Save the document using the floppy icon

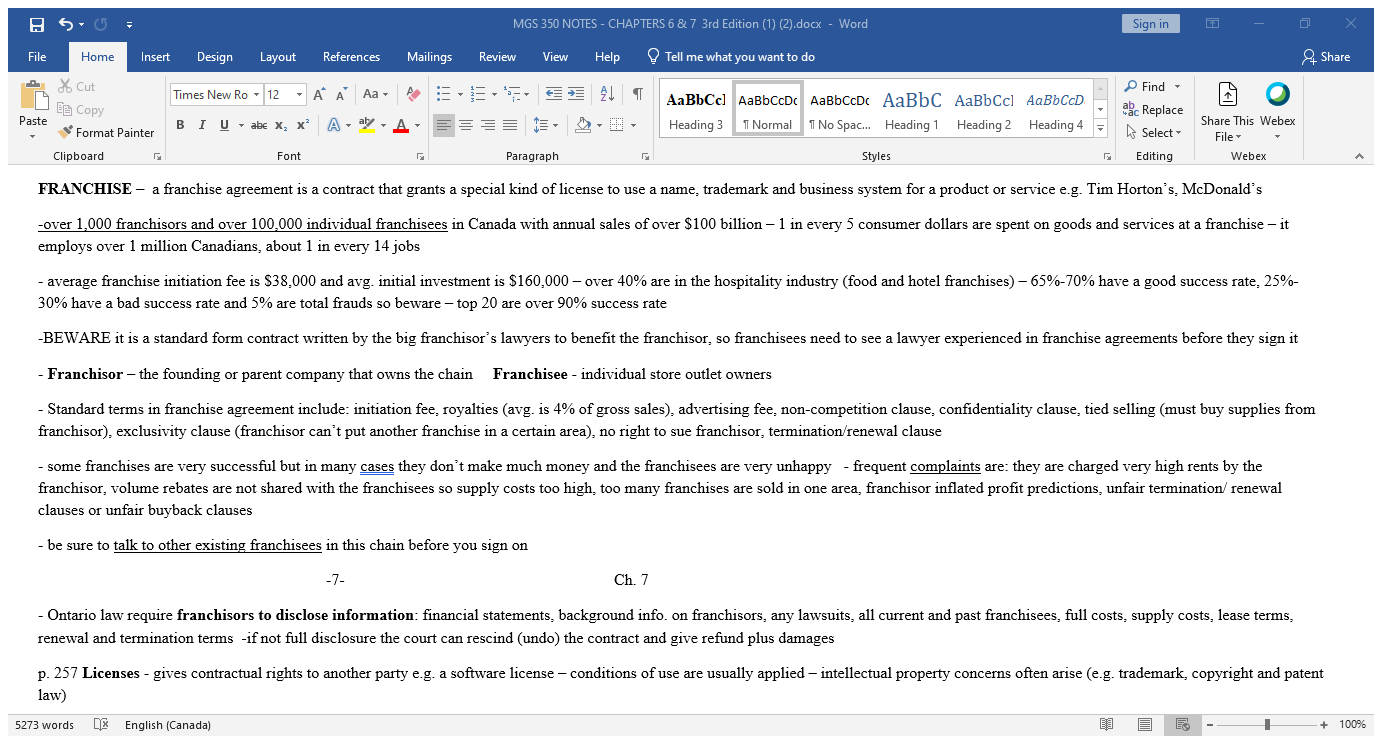tap(37, 24)
